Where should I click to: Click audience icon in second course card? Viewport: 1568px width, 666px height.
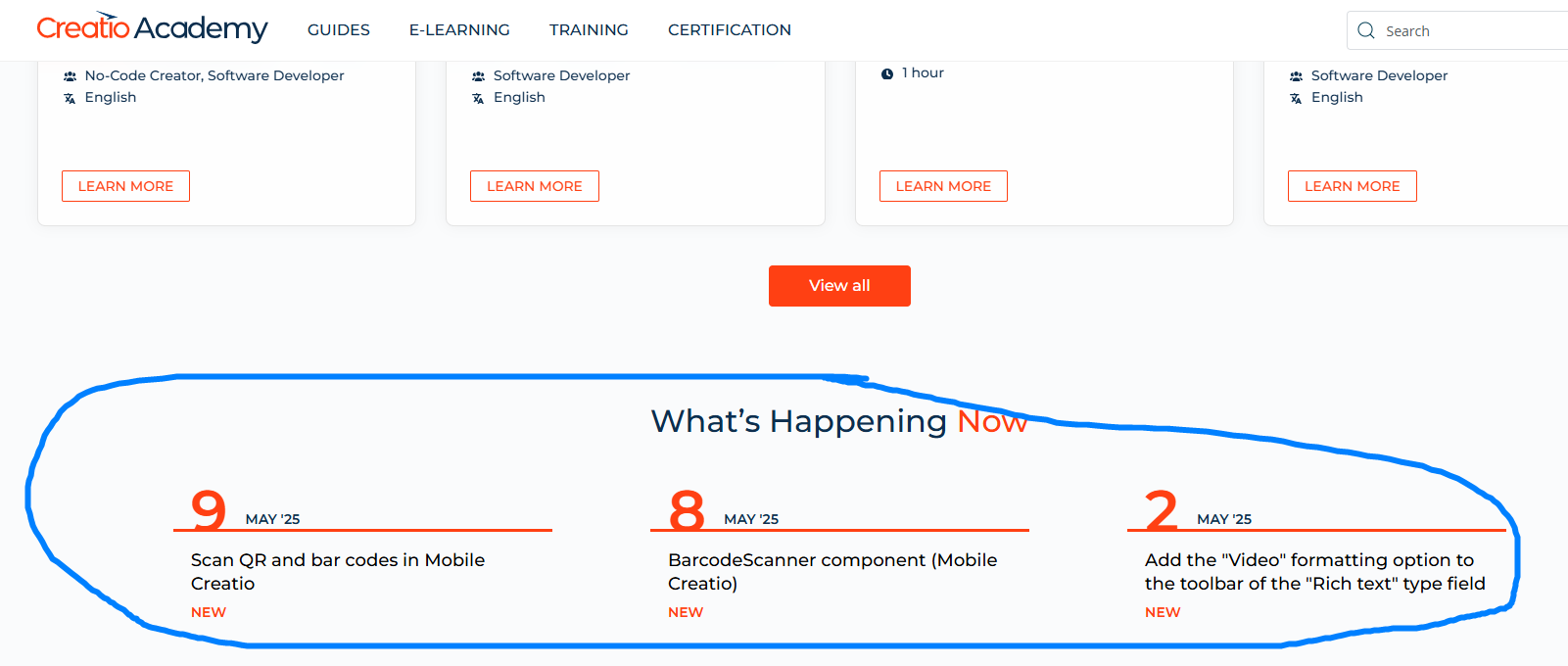click(x=478, y=76)
